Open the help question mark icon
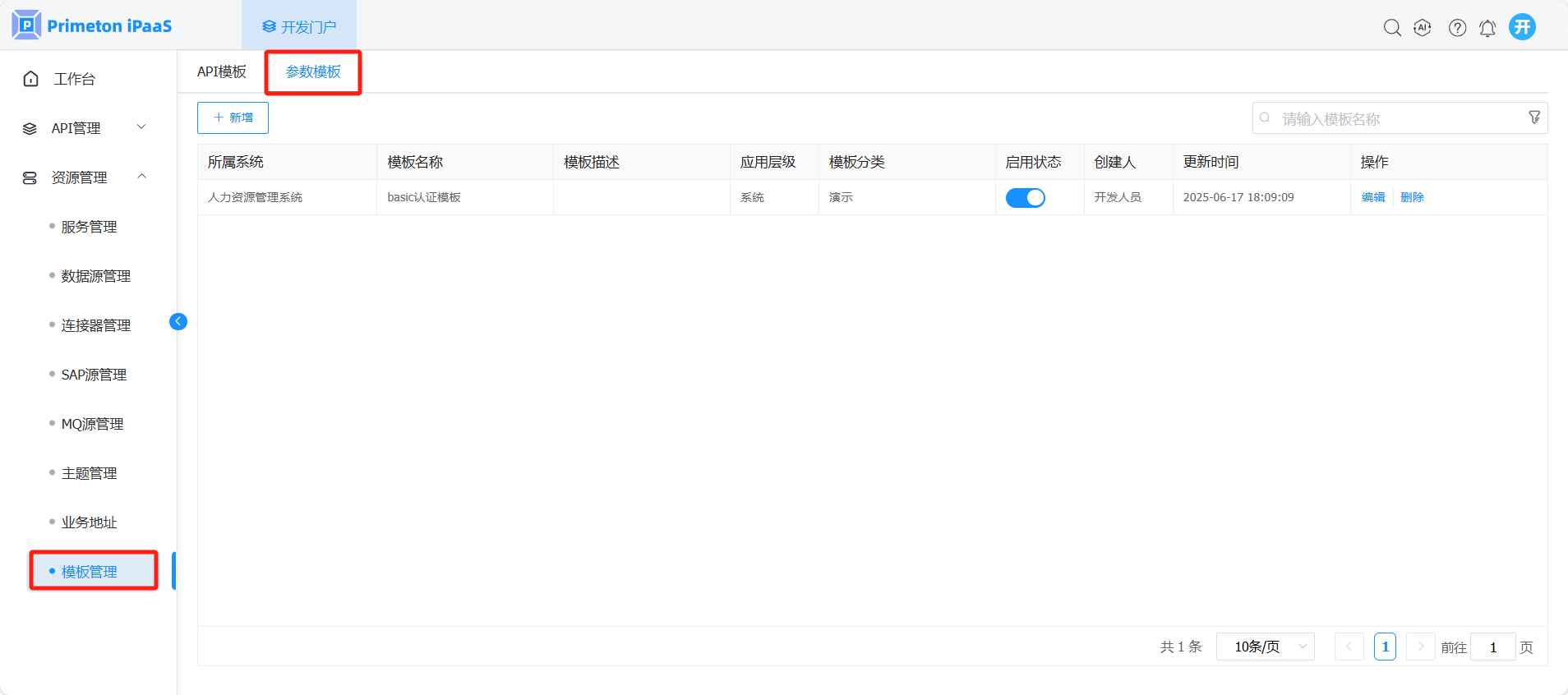This screenshot has height=695, width=1568. click(1457, 28)
